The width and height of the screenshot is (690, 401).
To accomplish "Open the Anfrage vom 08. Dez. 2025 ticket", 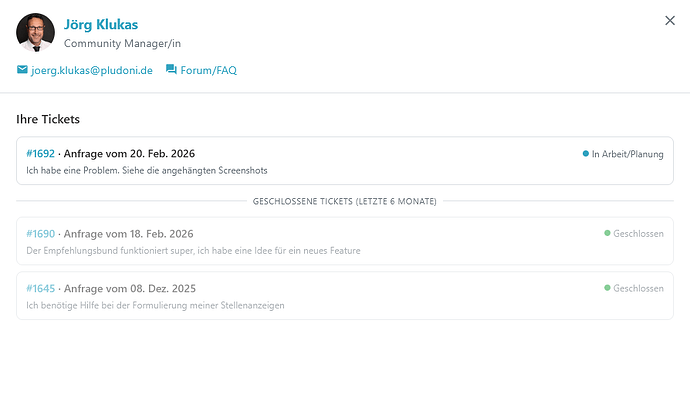I will [129, 288].
